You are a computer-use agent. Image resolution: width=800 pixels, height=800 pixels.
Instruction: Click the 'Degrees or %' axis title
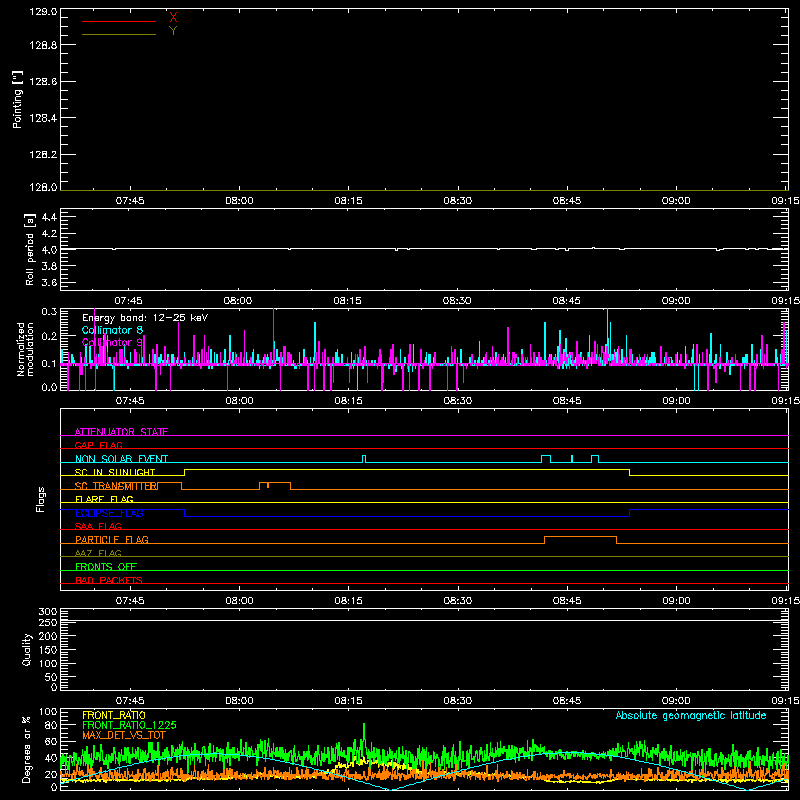pyautogui.click(x=27, y=749)
